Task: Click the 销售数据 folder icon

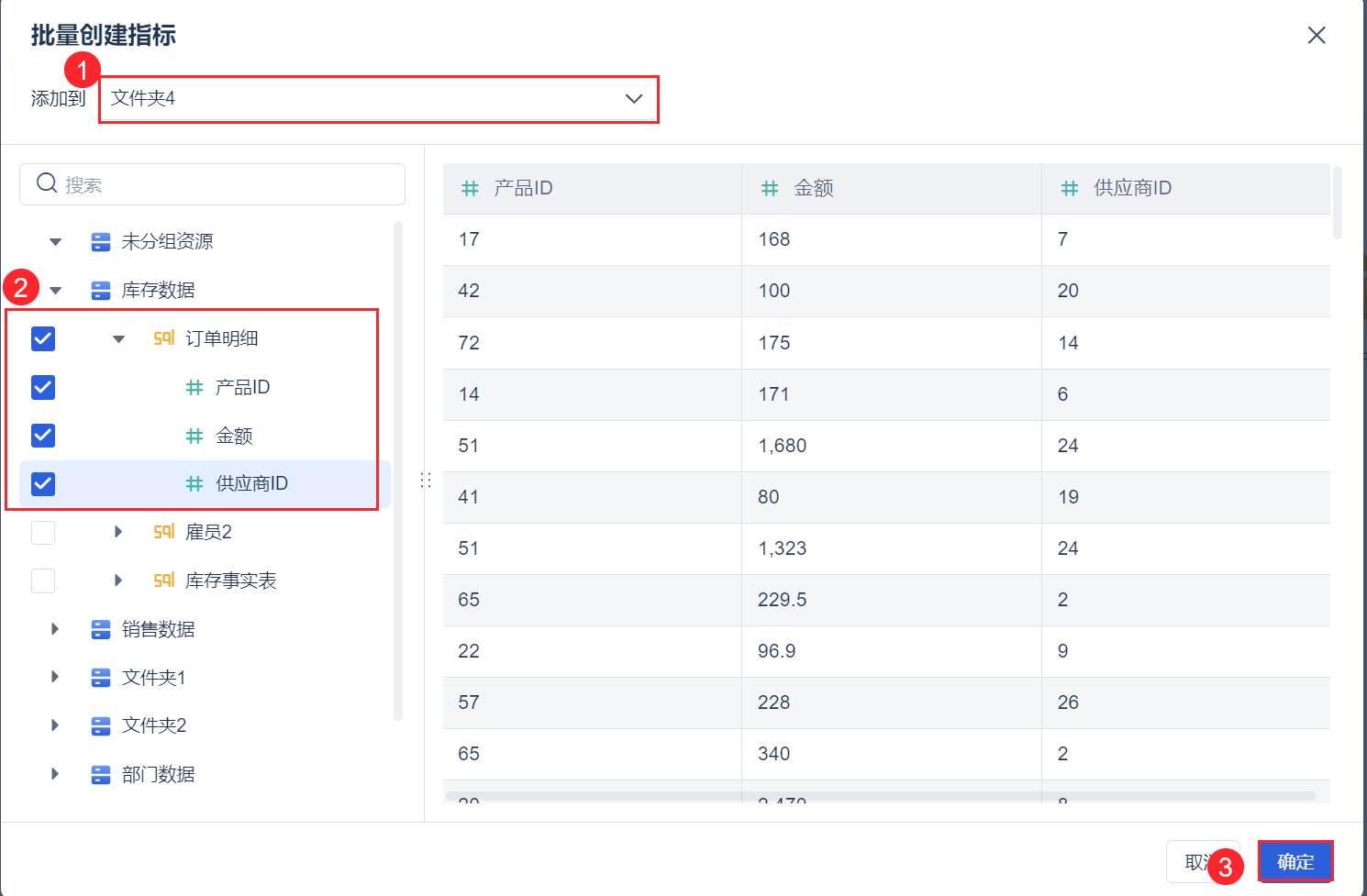Action: (101, 629)
